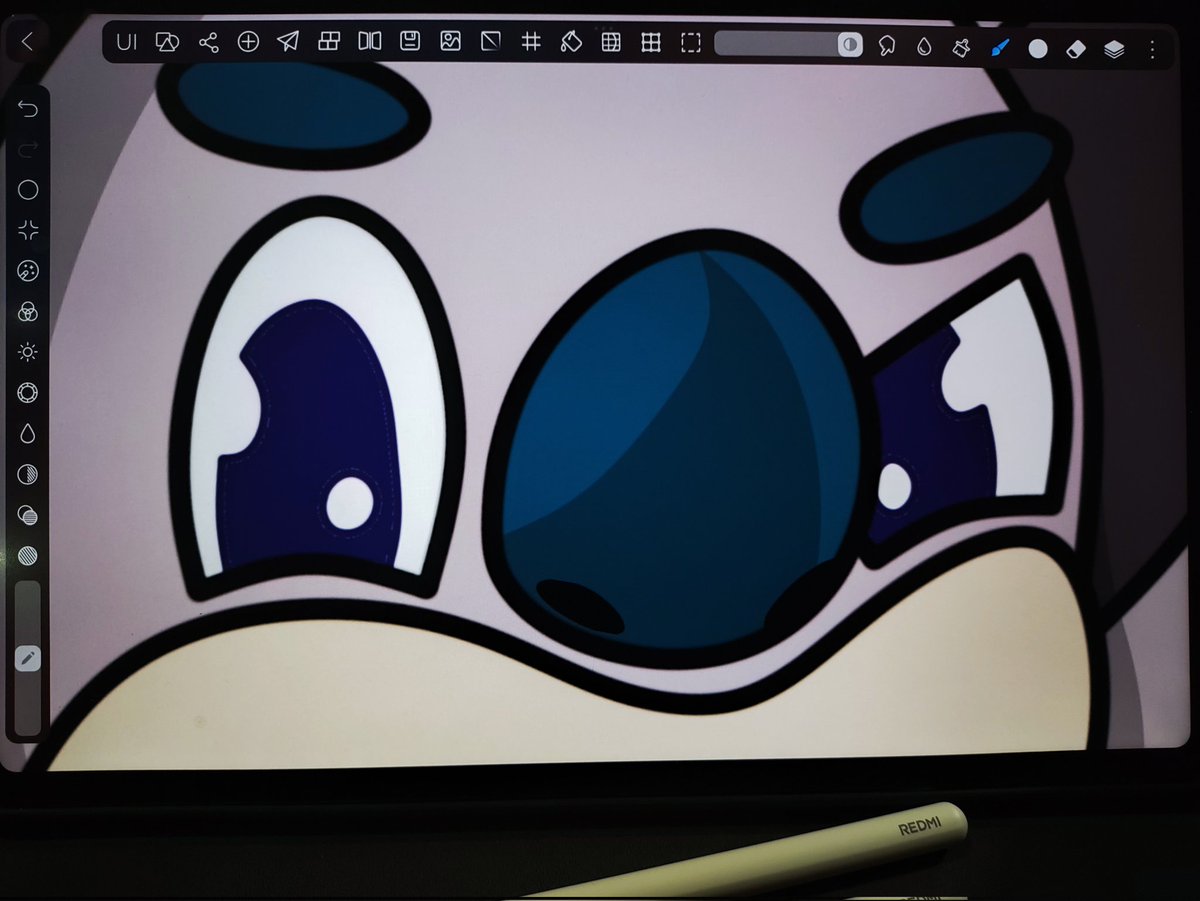
Task: Select the eraser tool
Action: click(1076, 48)
